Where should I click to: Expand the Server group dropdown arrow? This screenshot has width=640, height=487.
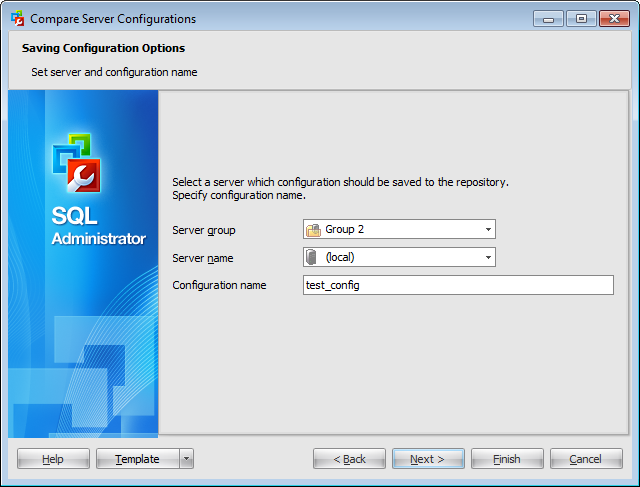point(488,230)
